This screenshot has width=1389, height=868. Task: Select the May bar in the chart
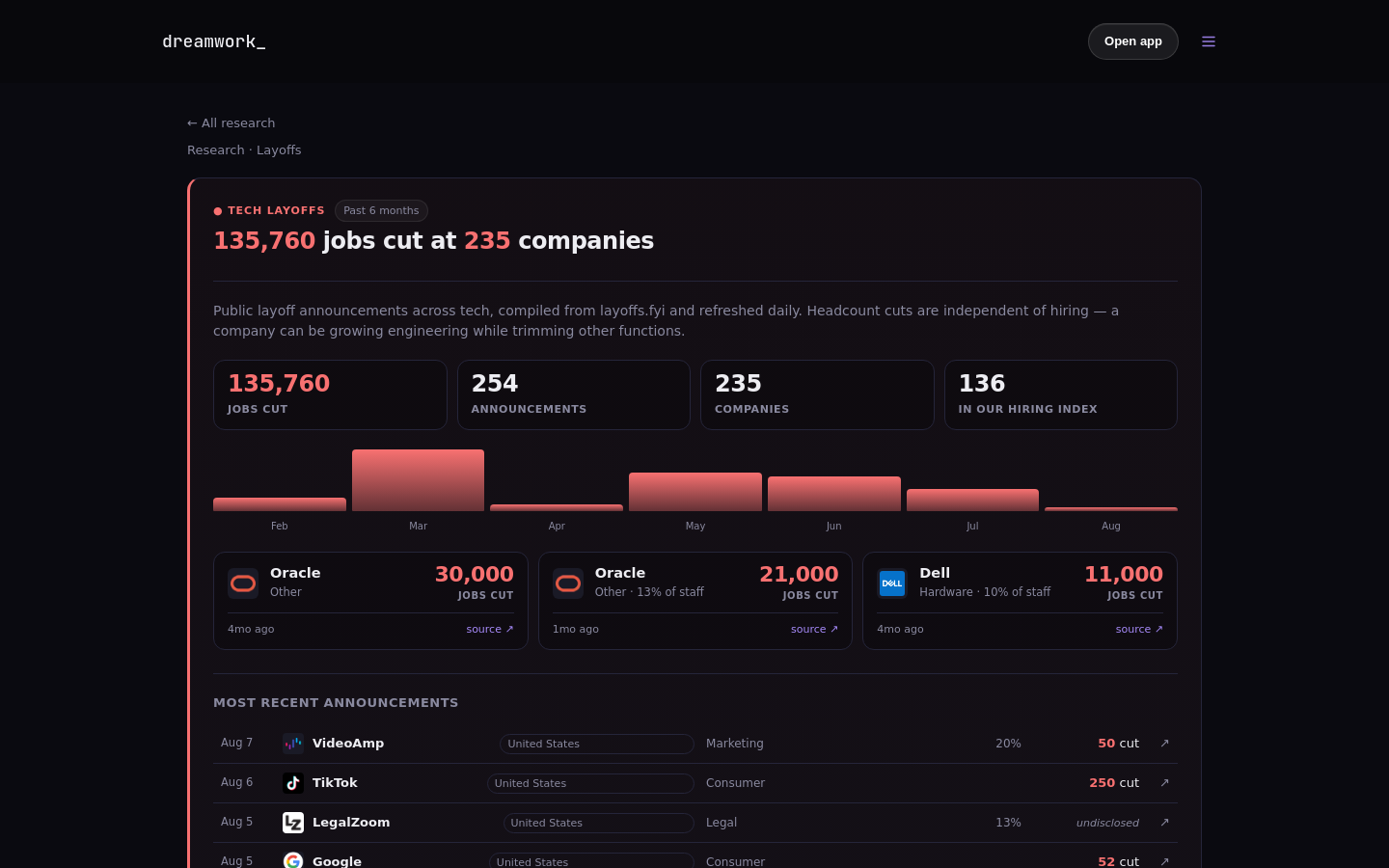(695, 492)
